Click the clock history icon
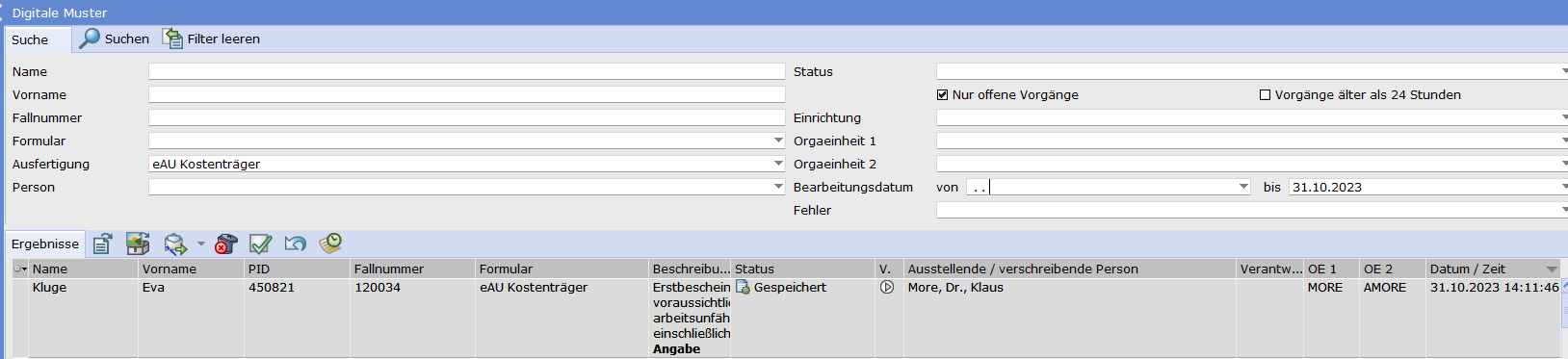The image size is (1568, 359). click(330, 243)
